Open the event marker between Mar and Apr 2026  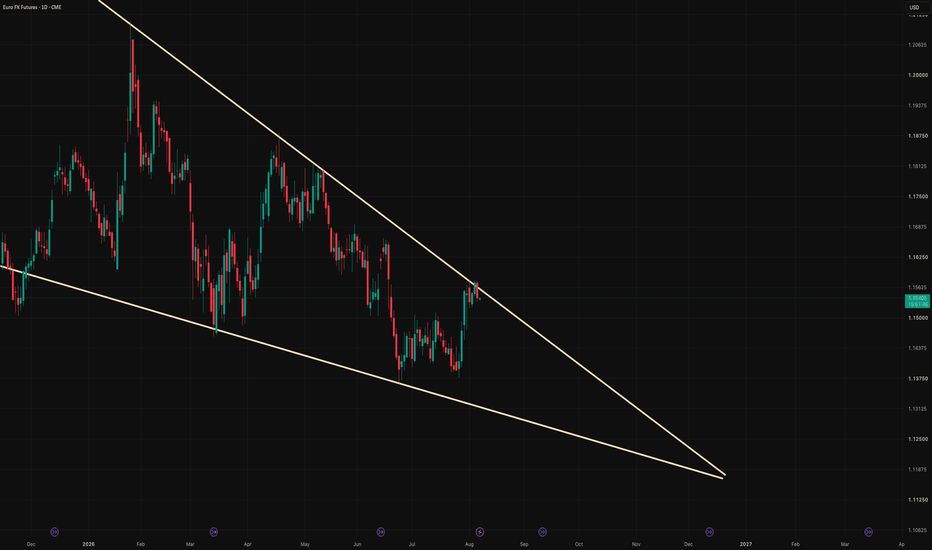[214, 532]
